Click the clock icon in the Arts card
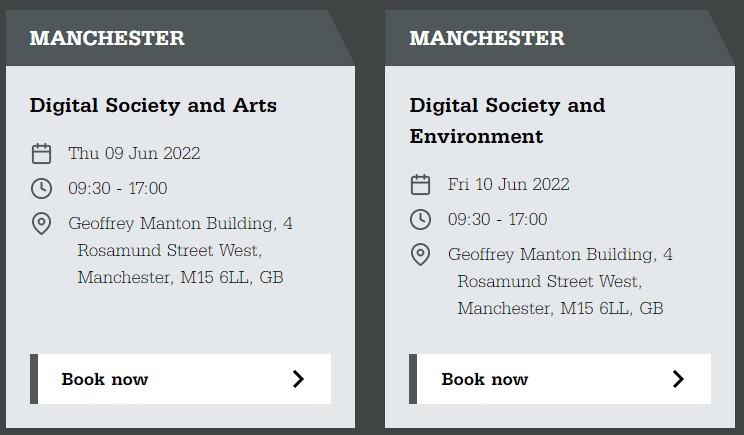 coord(41,188)
